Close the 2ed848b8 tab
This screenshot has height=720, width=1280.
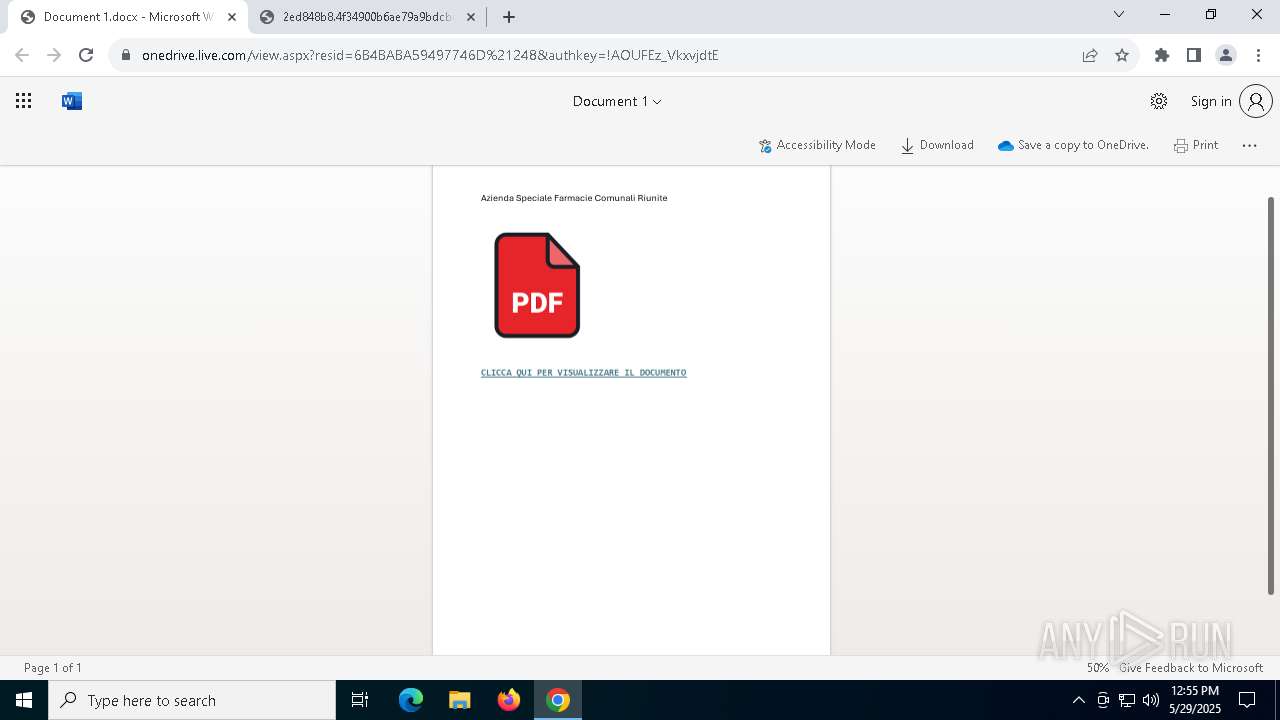470,17
